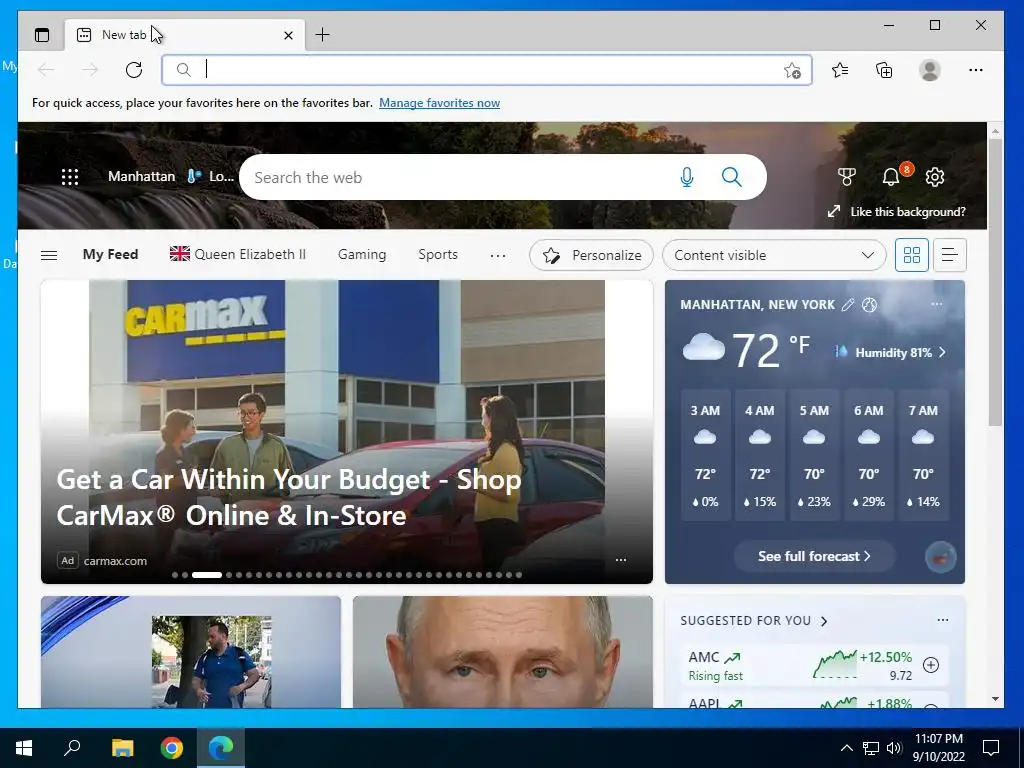Edit weather location with pencil icon
Viewport: 1024px width, 768px height.
[x=848, y=305]
